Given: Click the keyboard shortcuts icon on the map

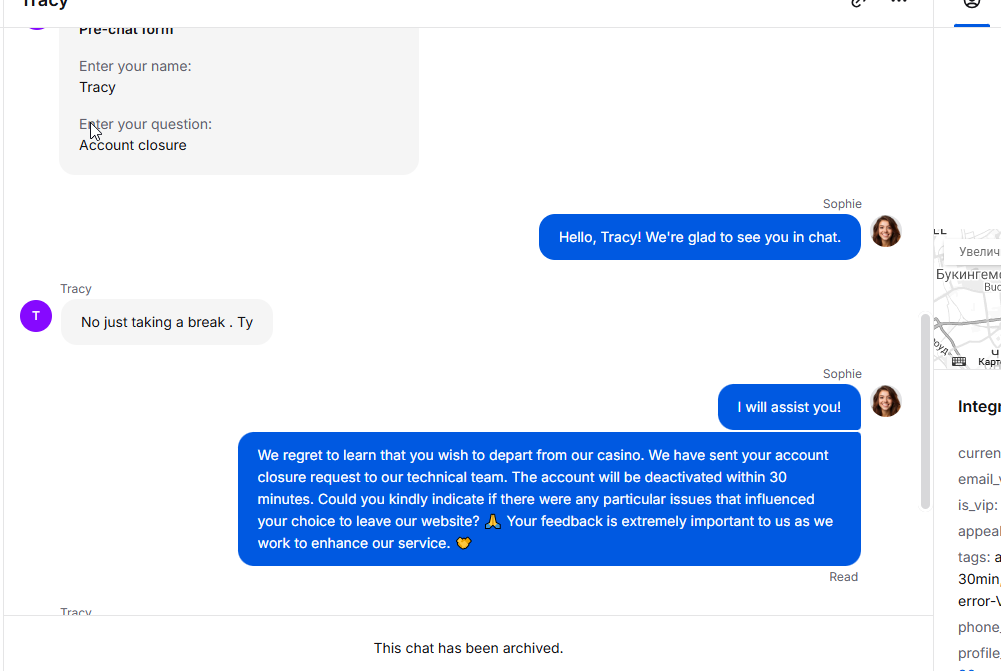Looking at the screenshot, I should [x=959, y=361].
